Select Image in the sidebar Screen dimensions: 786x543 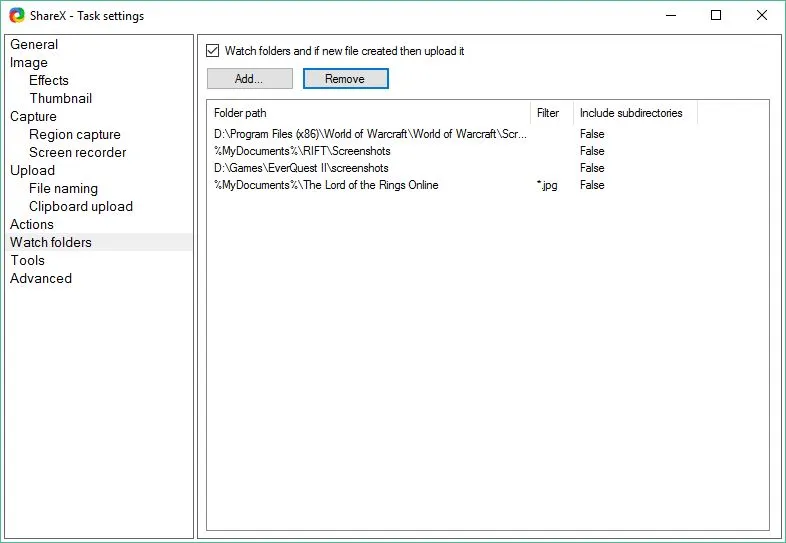click(x=29, y=62)
